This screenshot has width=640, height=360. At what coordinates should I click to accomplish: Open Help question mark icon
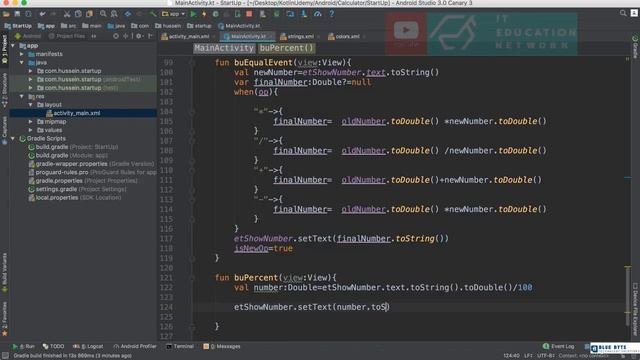click(331, 14)
